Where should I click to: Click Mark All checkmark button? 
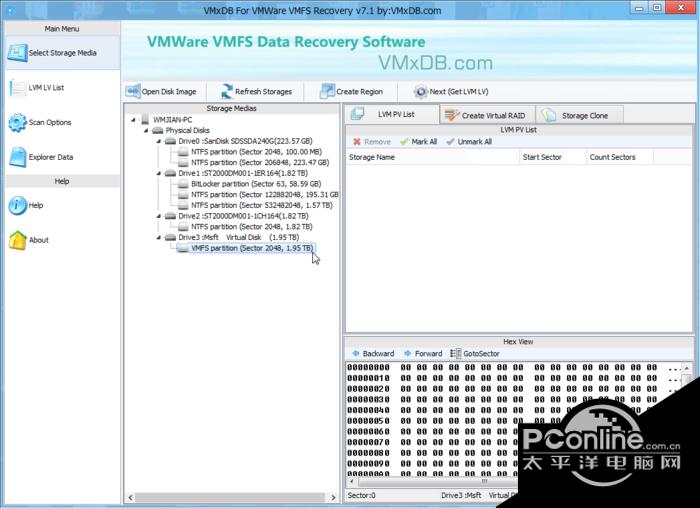[x=418, y=142]
